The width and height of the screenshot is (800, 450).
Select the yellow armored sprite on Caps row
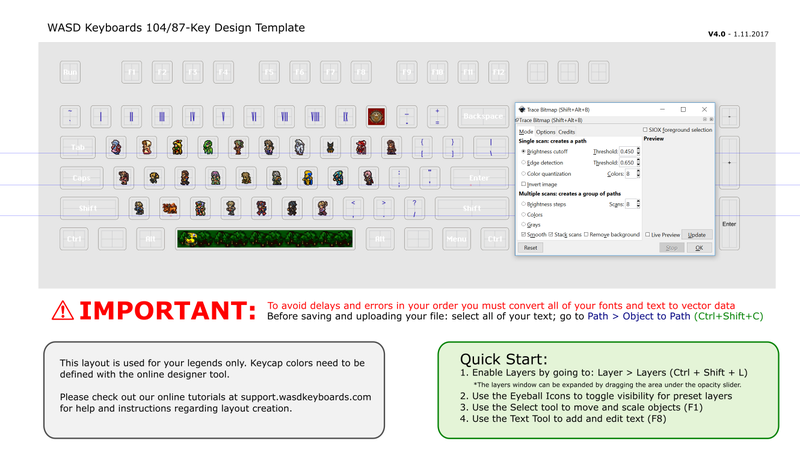pos(308,178)
